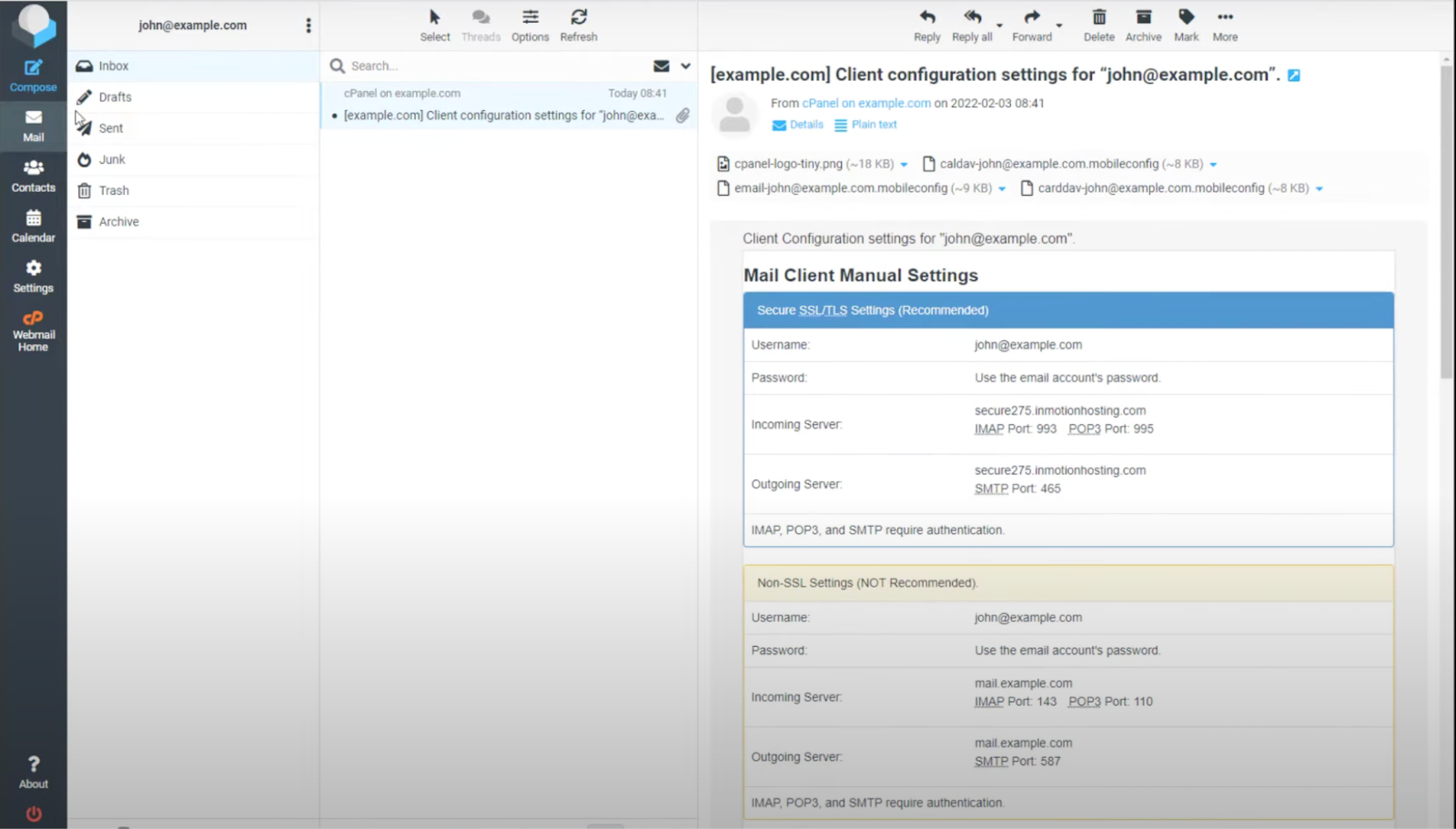Viewport: 1456px width, 829px height.
Task: Select the Contacts icon in the sidebar
Action: [34, 175]
